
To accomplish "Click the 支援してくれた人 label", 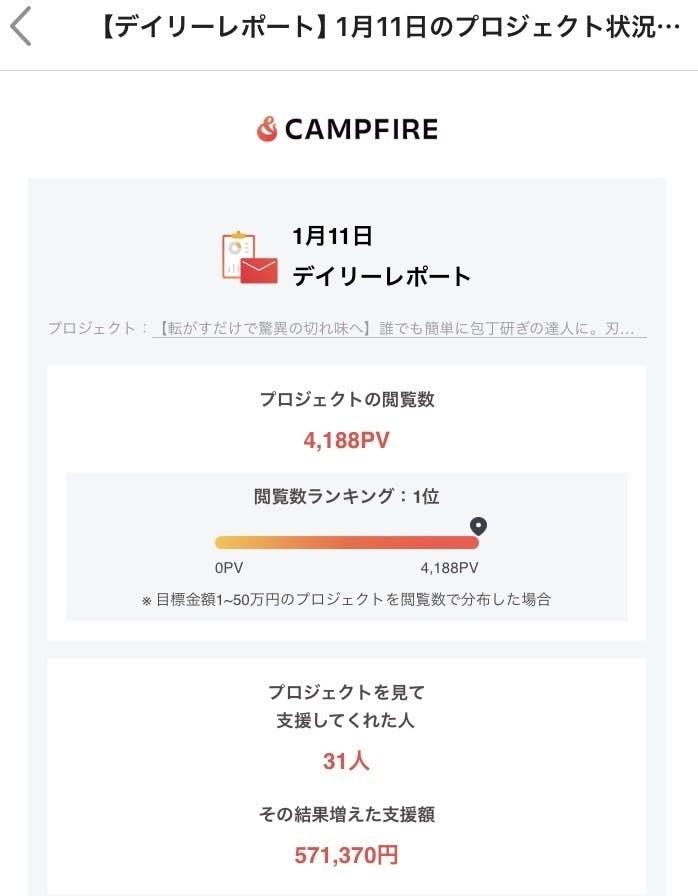I will (347, 720).
